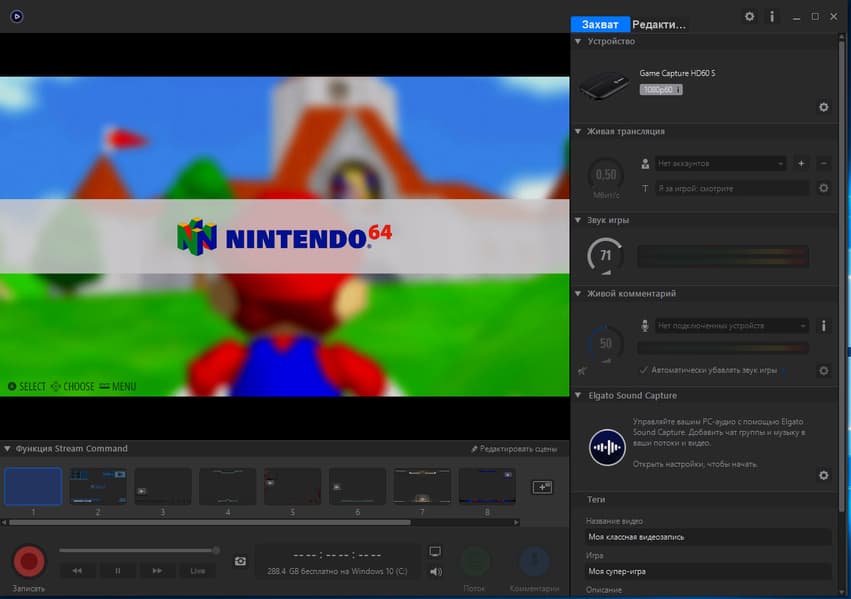
Task: Toggle the Комментарии microphone button
Action: [534, 562]
